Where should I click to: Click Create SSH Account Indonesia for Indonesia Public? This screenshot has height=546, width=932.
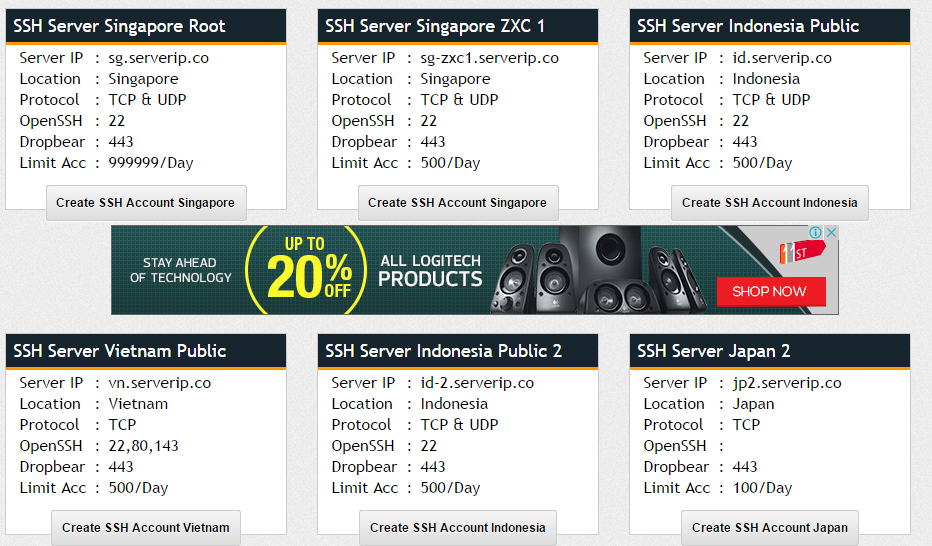tap(769, 203)
